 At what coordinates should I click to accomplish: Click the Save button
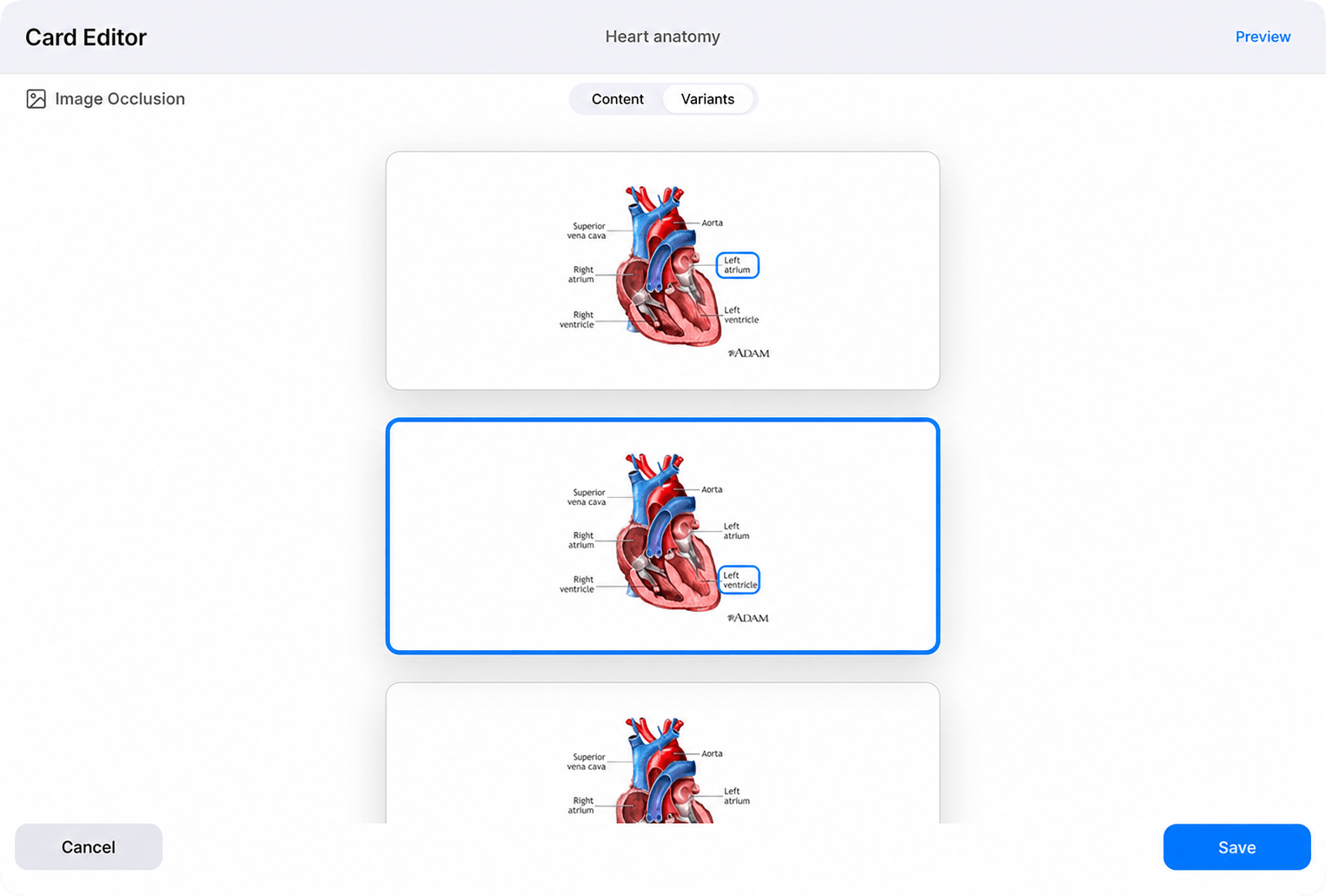[1236, 847]
